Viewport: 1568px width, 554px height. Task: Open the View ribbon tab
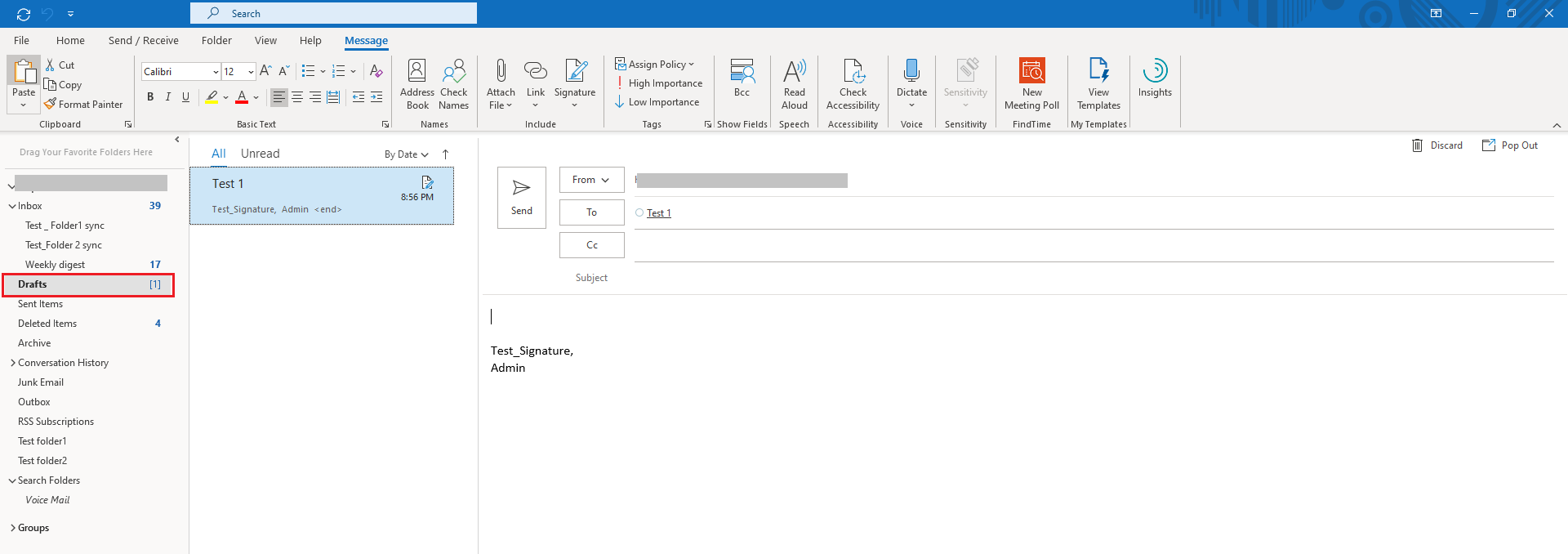coord(265,40)
